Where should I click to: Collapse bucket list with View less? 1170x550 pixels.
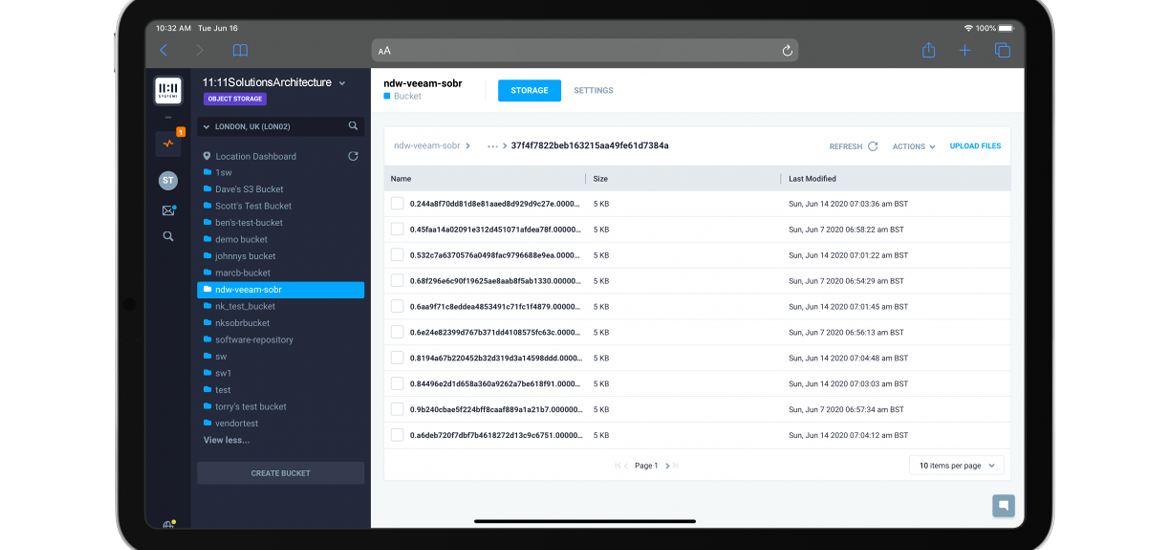[227, 440]
